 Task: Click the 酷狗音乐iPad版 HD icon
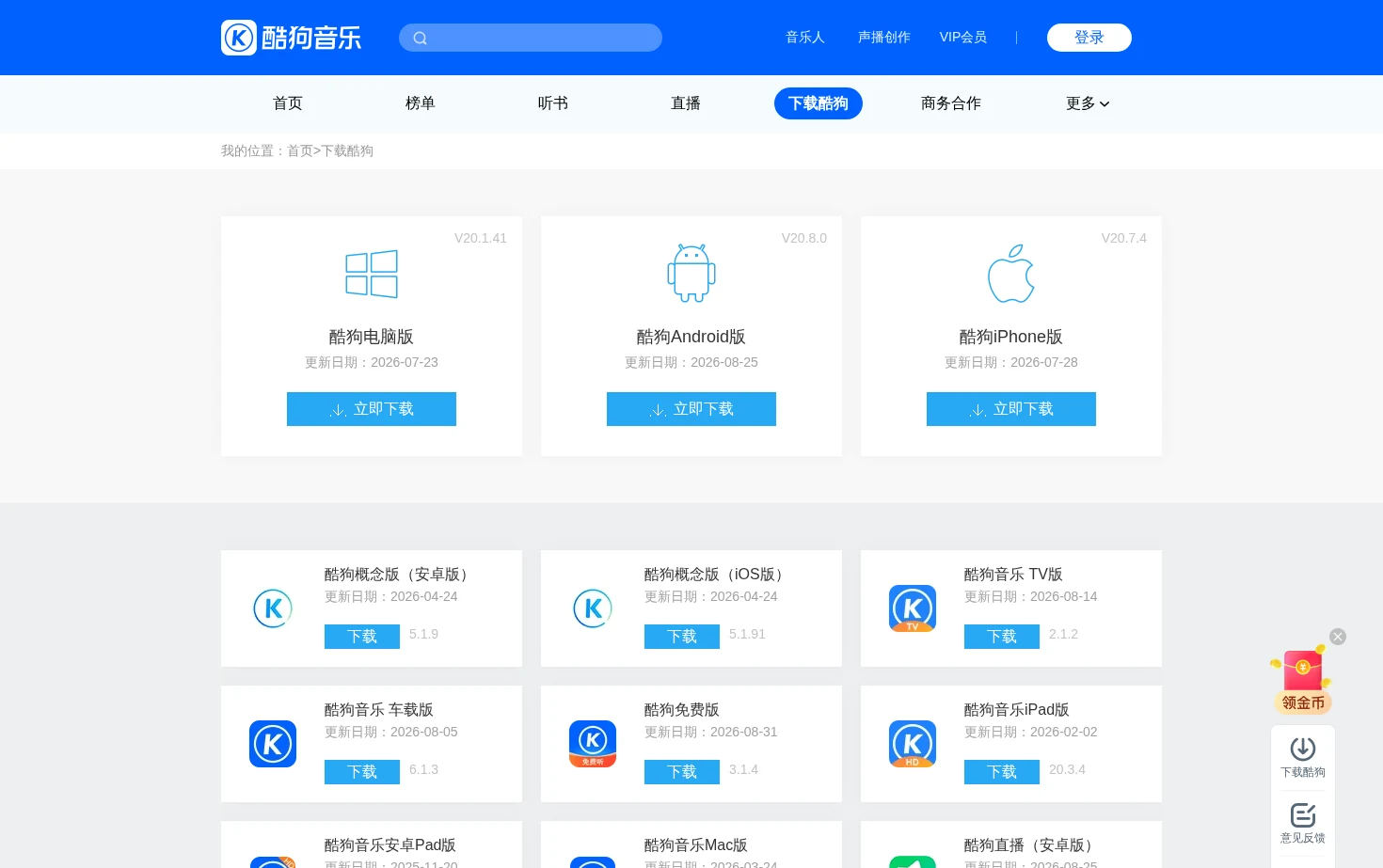913,744
